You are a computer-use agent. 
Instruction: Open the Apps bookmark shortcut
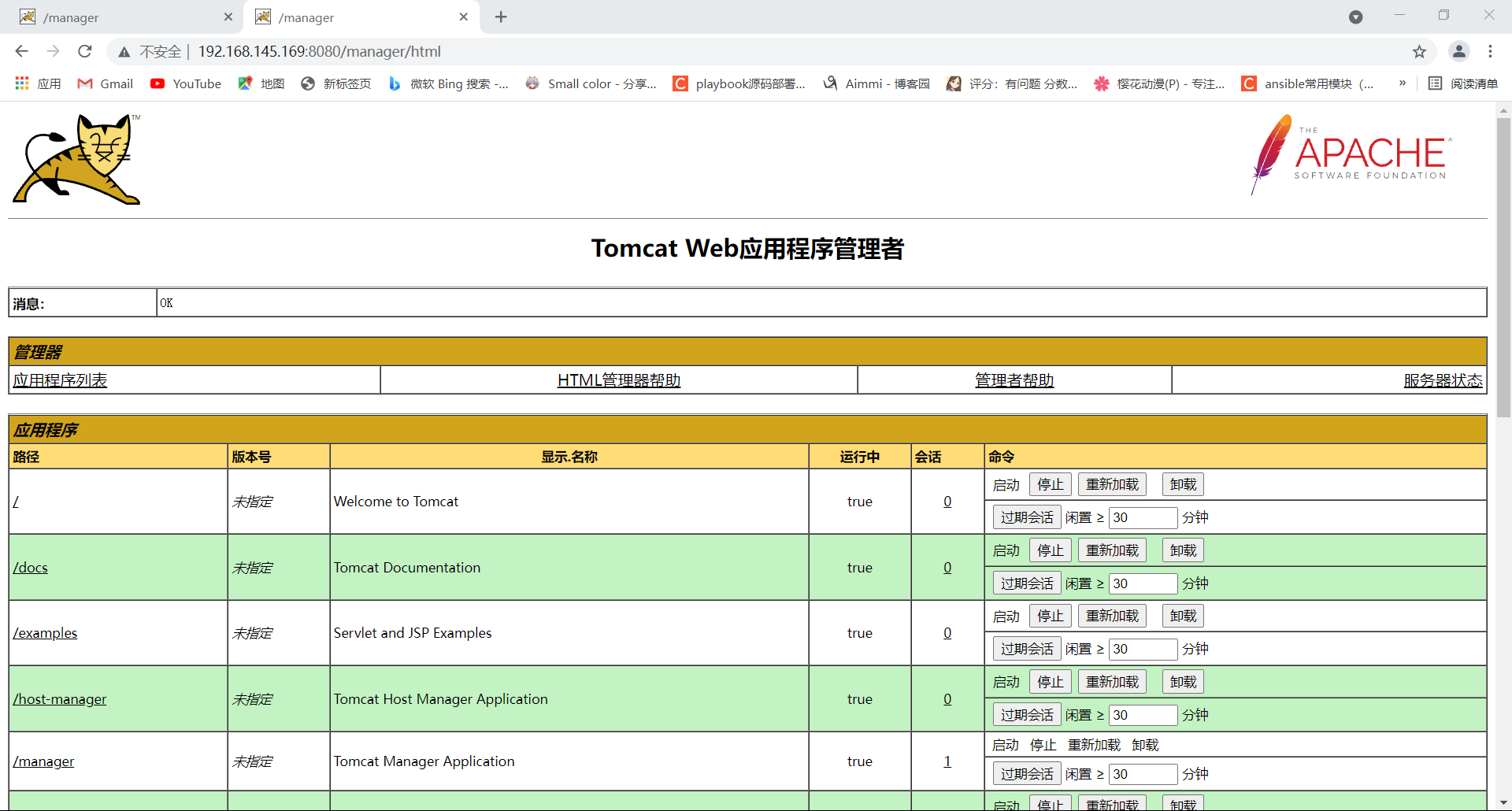click(x=38, y=83)
